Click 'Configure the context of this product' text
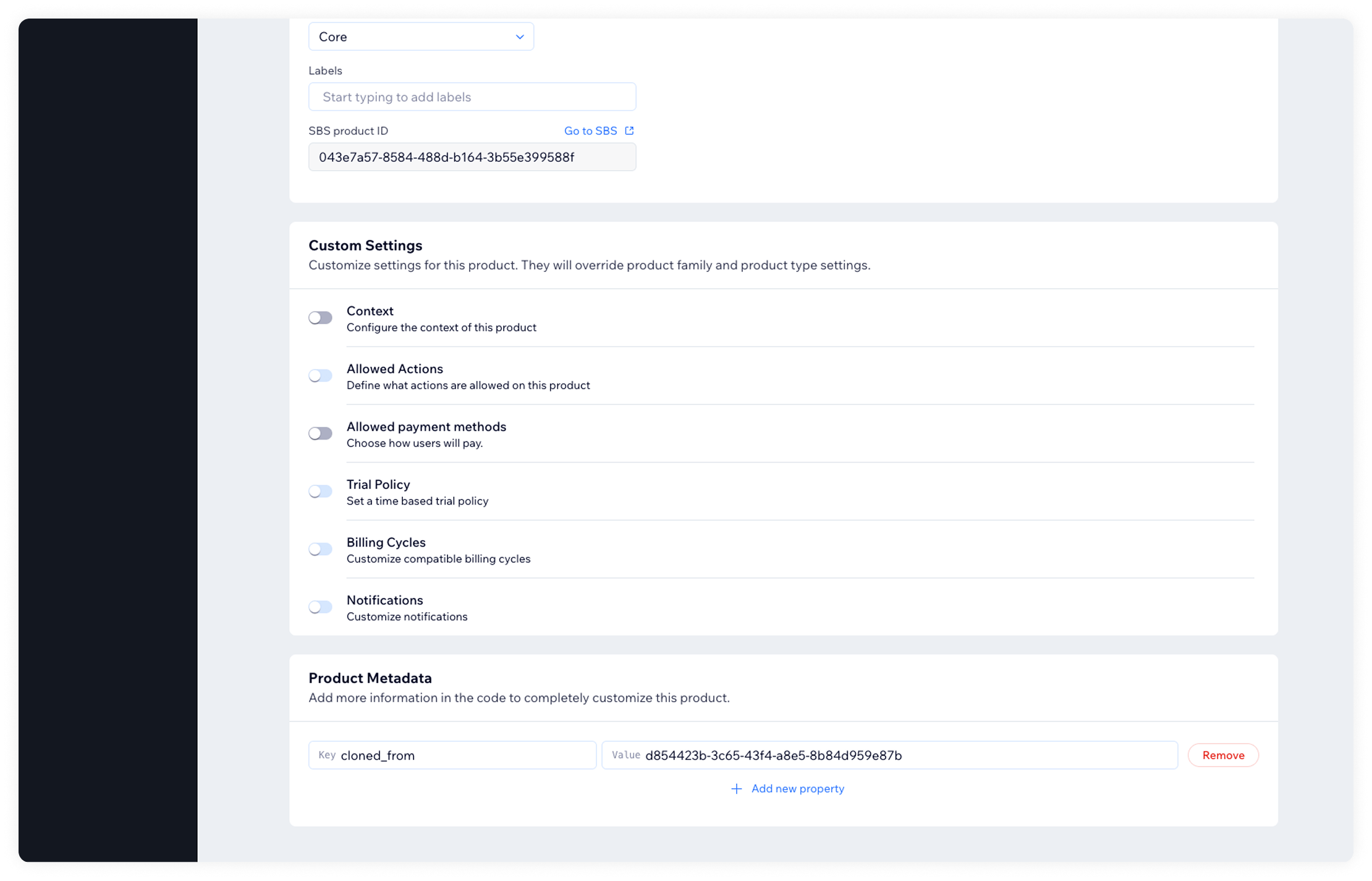 441,327
